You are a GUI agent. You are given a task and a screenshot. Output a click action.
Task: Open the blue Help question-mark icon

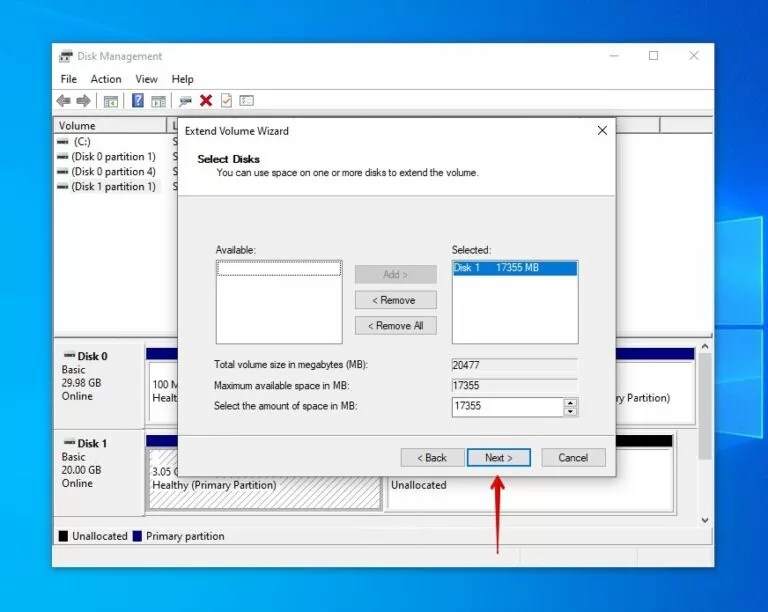[138, 101]
